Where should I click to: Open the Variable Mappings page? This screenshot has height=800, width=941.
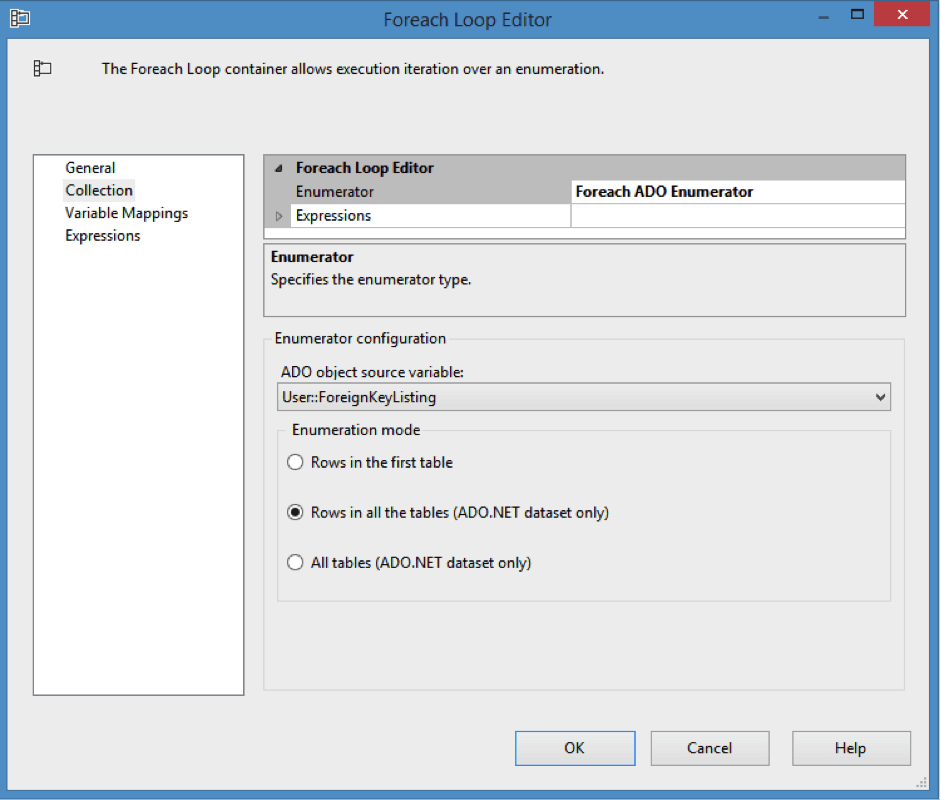(x=127, y=213)
